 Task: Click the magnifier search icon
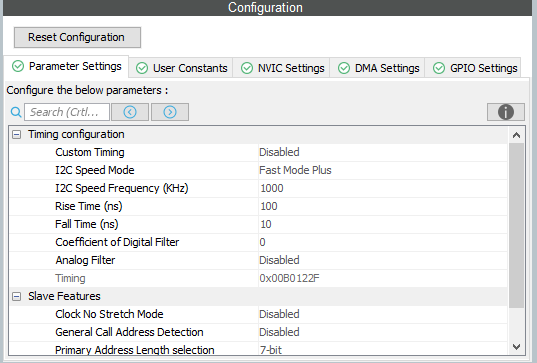click(x=16, y=112)
